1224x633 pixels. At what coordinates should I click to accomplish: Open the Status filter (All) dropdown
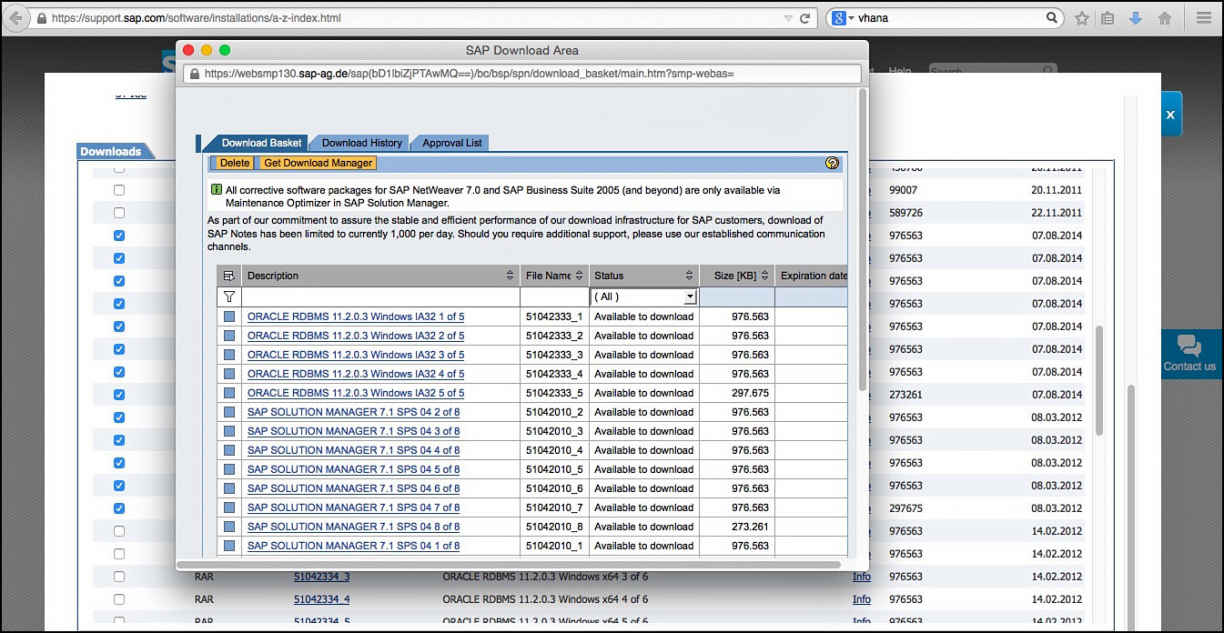(690, 297)
